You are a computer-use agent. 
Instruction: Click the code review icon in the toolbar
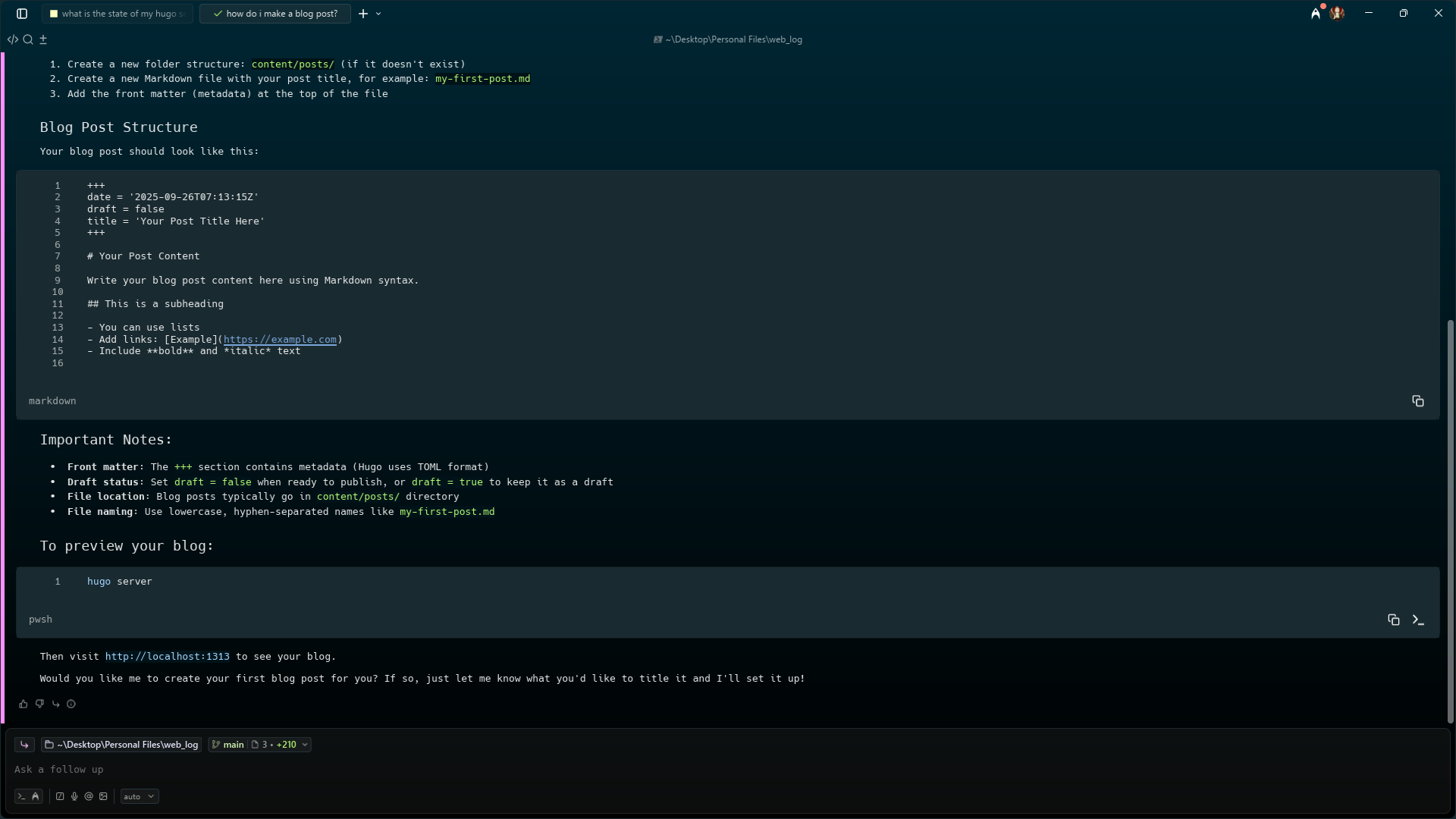tap(13, 39)
